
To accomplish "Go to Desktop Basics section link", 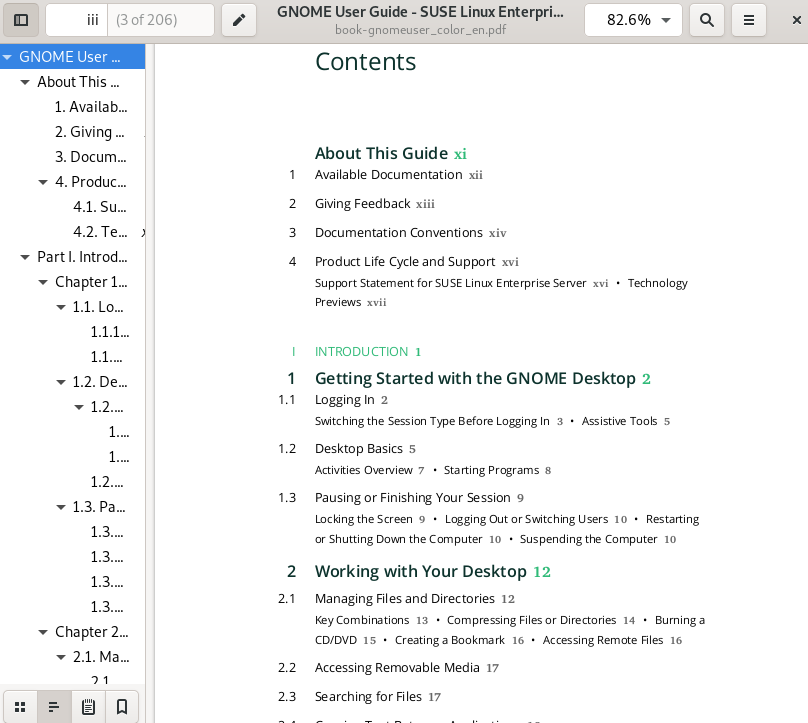I will 358,449.
